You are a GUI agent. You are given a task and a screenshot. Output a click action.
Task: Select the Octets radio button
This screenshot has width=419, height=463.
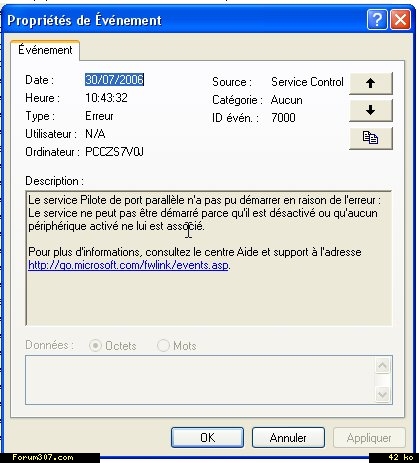(95, 346)
